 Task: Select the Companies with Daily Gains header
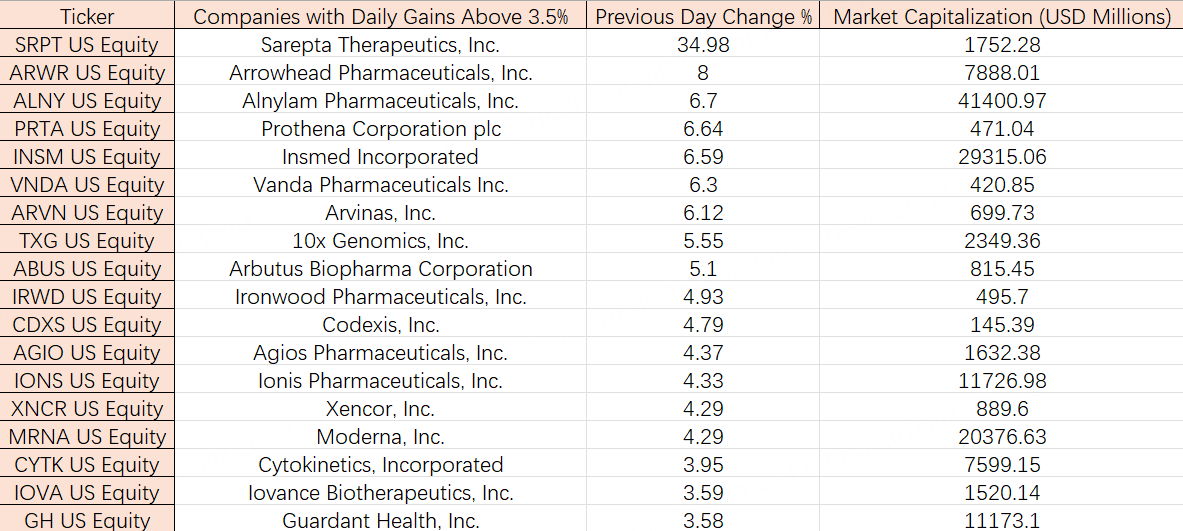tap(380, 17)
